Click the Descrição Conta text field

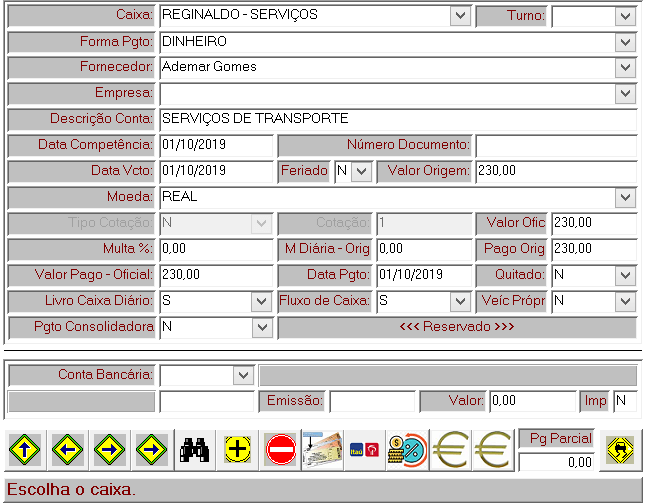[x=398, y=119]
